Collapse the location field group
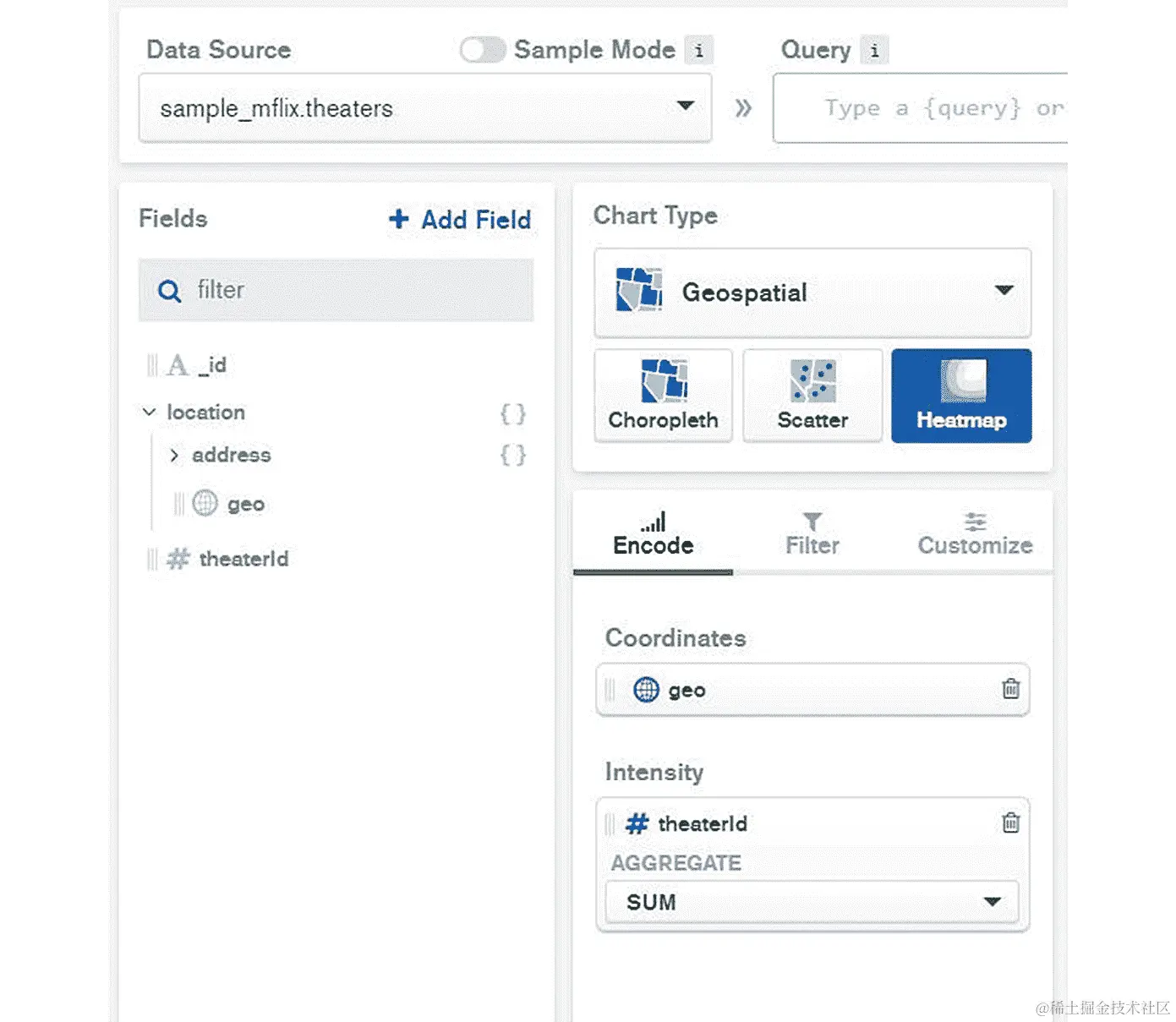This screenshot has height=1022, width=1176. point(150,412)
